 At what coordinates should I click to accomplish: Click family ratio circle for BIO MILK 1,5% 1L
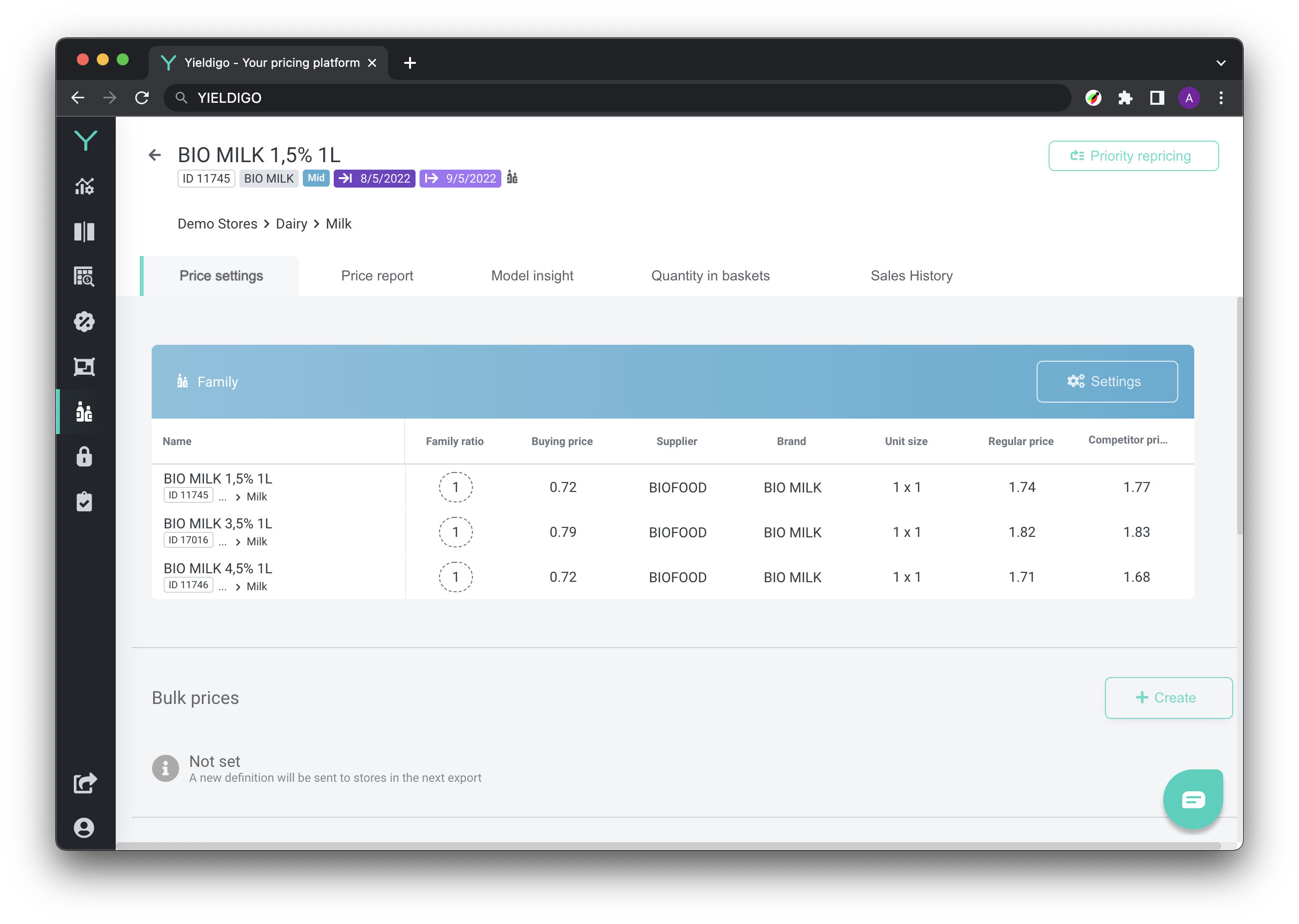click(455, 487)
